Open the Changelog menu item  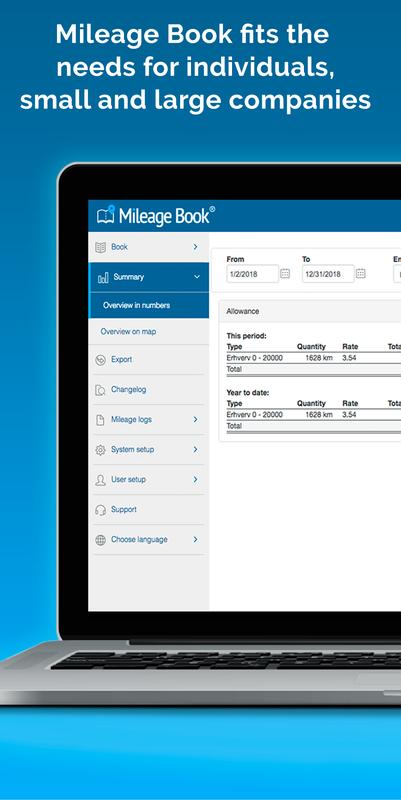[148, 390]
